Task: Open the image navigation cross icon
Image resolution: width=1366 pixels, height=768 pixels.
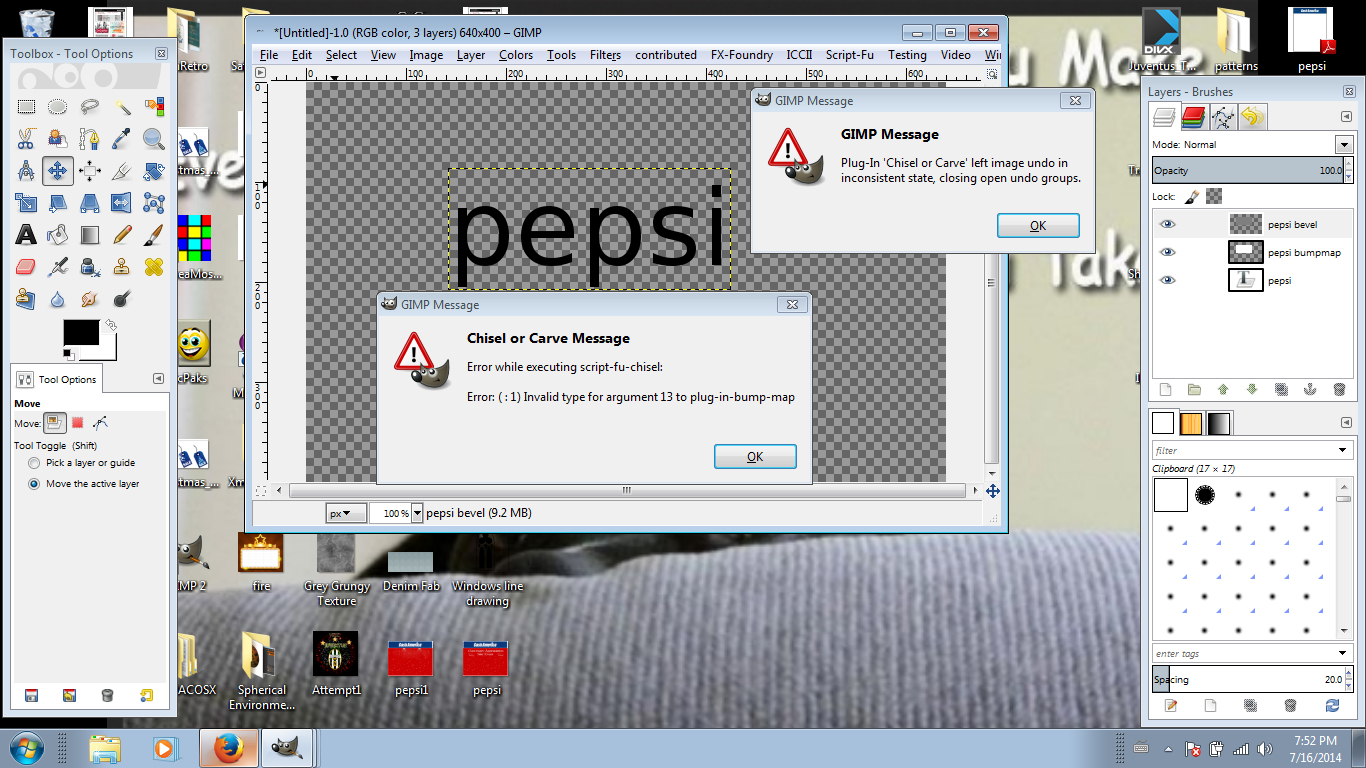Action: pyautogui.click(x=993, y=491)
